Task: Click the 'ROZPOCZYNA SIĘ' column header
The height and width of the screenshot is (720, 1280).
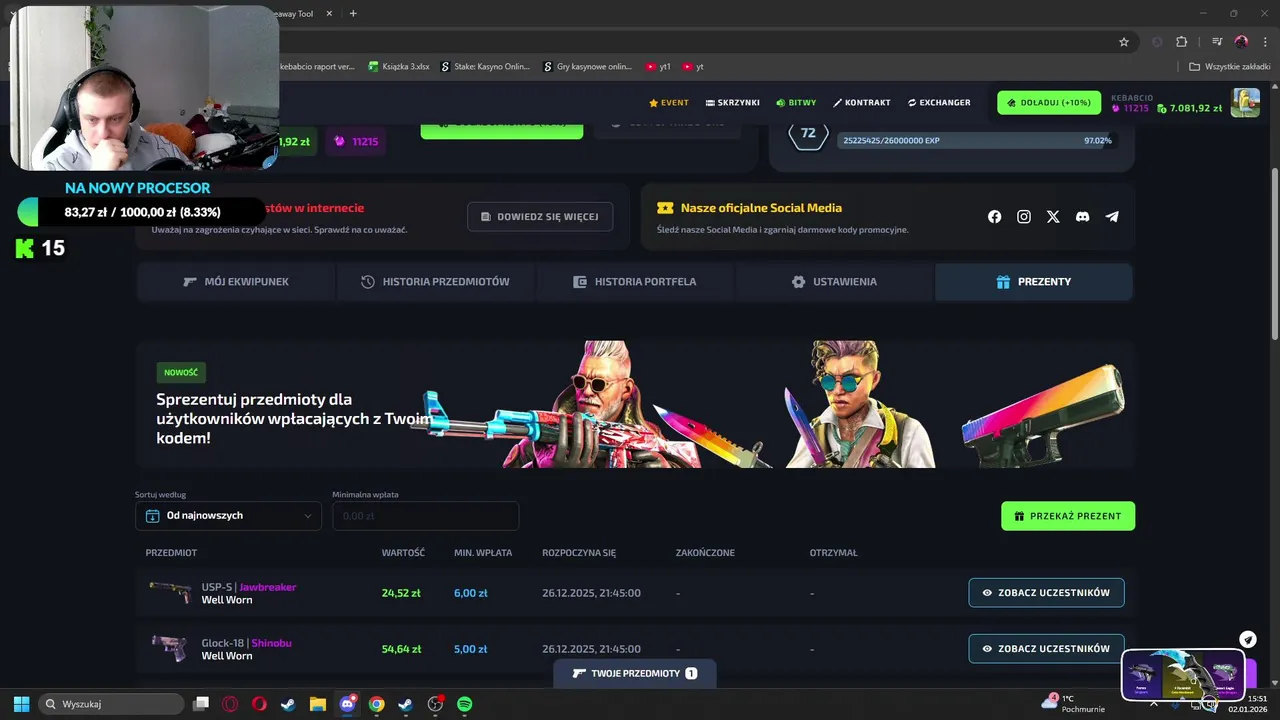Action: (579, 553)
